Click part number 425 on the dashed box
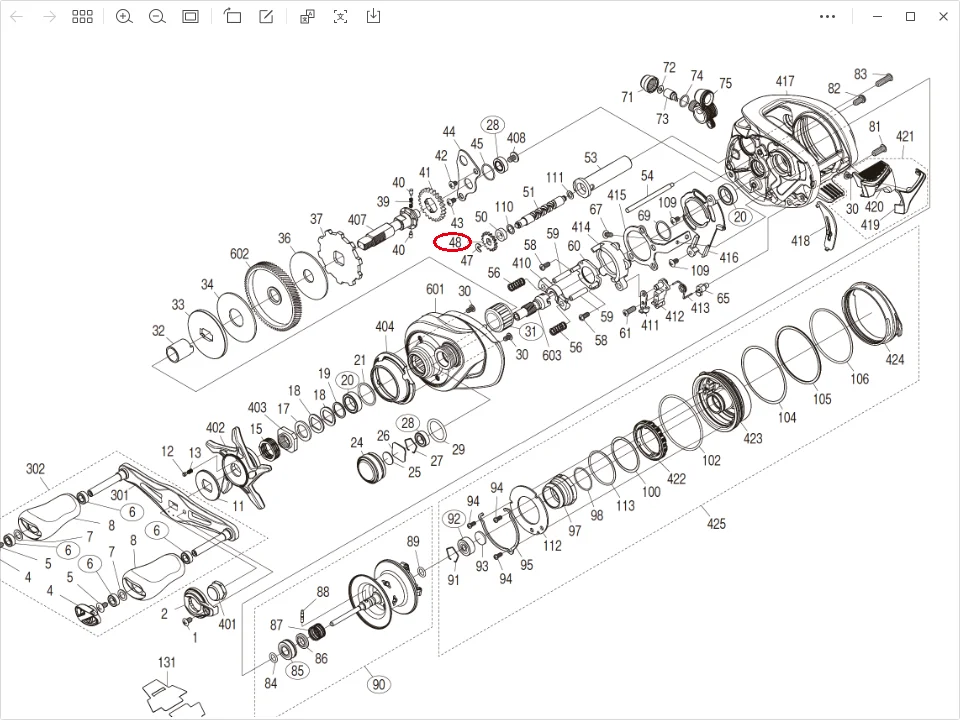This screenshot has height=720, width=960. tap(716, 523)
